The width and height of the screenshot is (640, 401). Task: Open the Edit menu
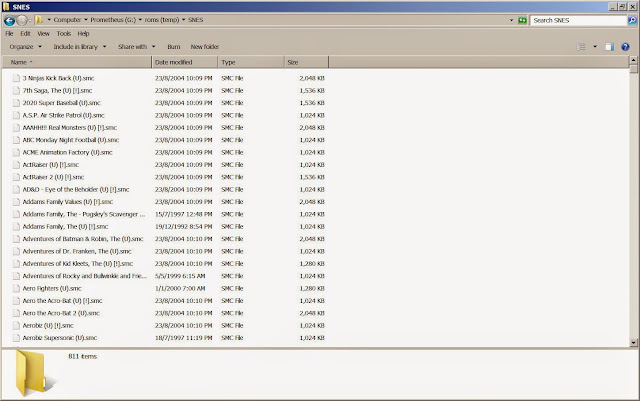pyautogui.click(x=25, y=33)
